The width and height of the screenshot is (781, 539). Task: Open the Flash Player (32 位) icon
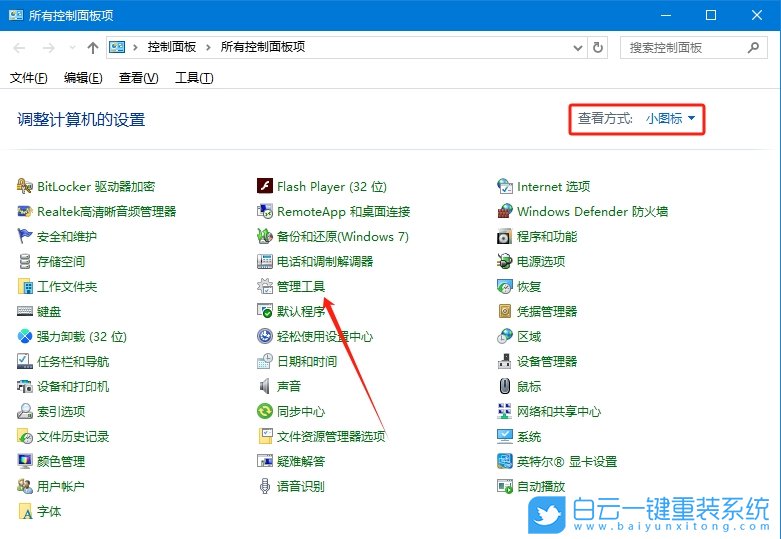point(264,186)
